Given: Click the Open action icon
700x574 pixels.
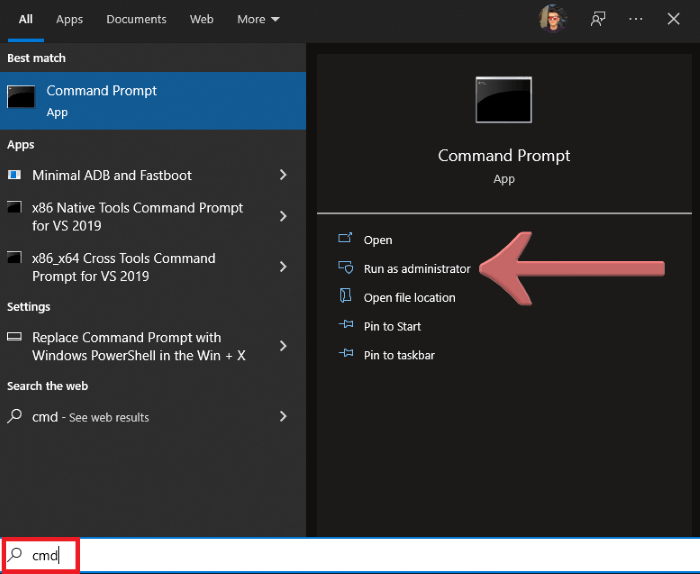Looking at the screenshot, I should tap(345, 237).
